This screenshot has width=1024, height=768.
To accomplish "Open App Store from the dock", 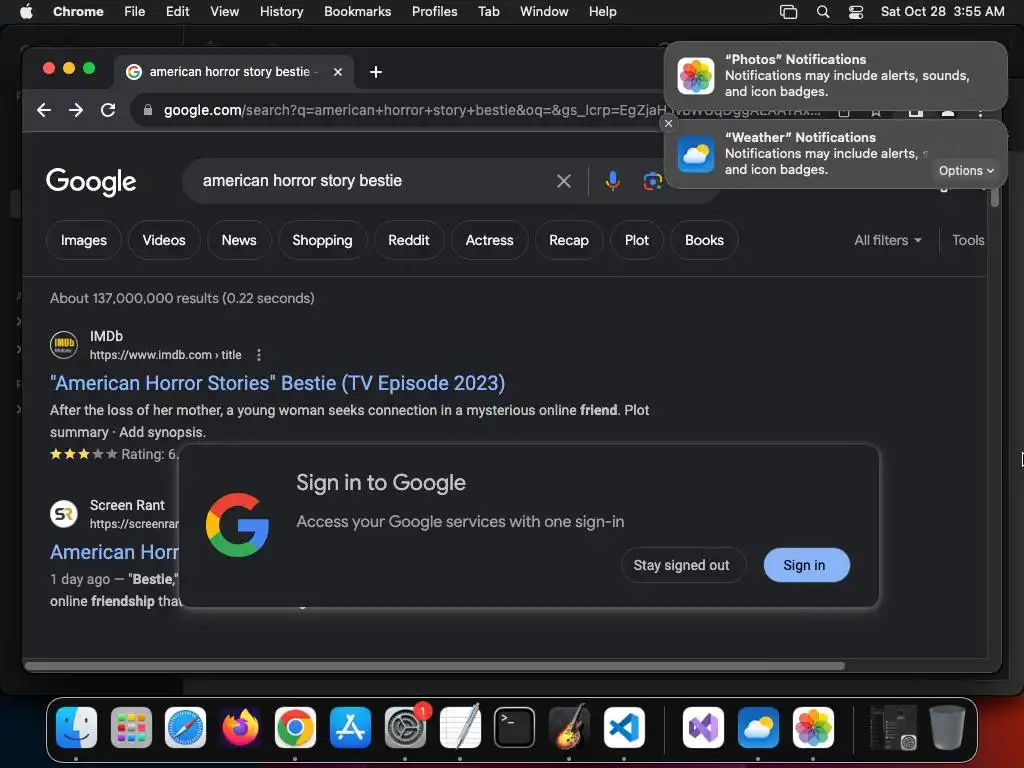I will (350, 727).
